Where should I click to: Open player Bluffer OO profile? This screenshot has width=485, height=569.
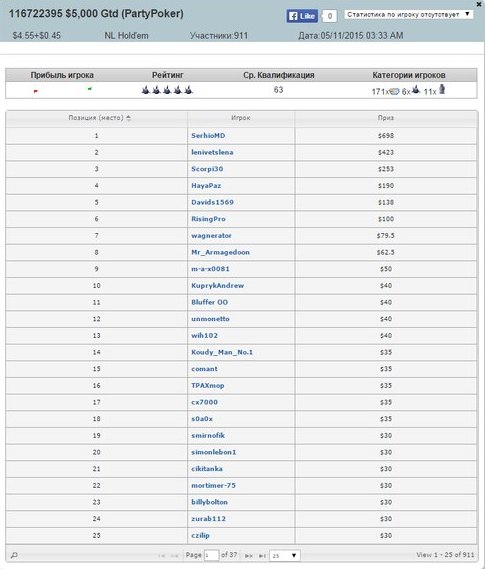(x=209, y=302)
